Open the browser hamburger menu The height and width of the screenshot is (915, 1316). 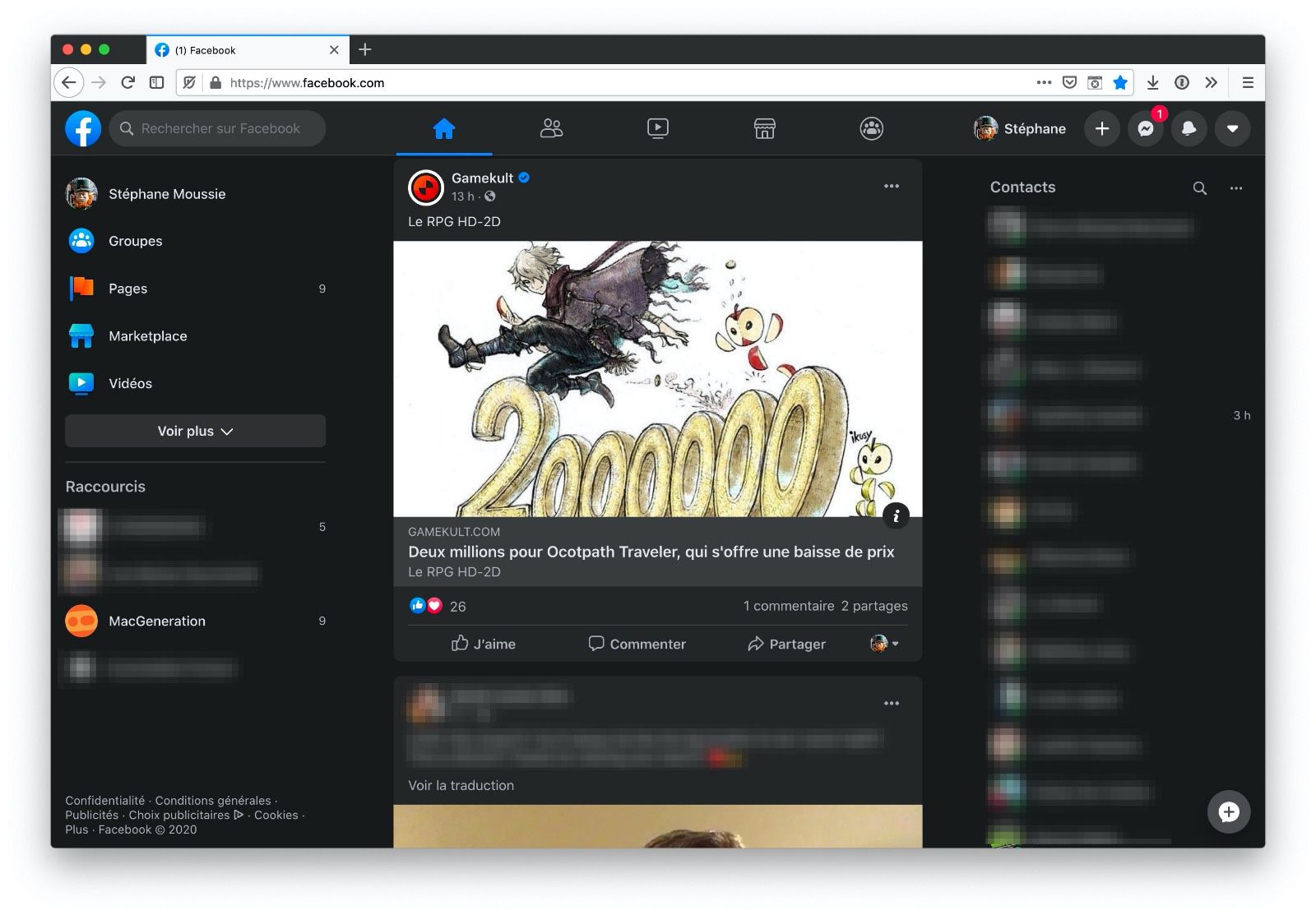coord(1248,82)
